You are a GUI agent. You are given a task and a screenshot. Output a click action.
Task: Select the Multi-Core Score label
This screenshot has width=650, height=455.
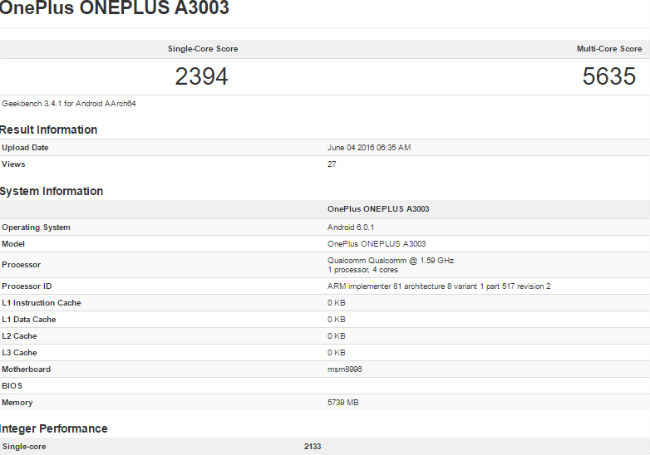609,49
